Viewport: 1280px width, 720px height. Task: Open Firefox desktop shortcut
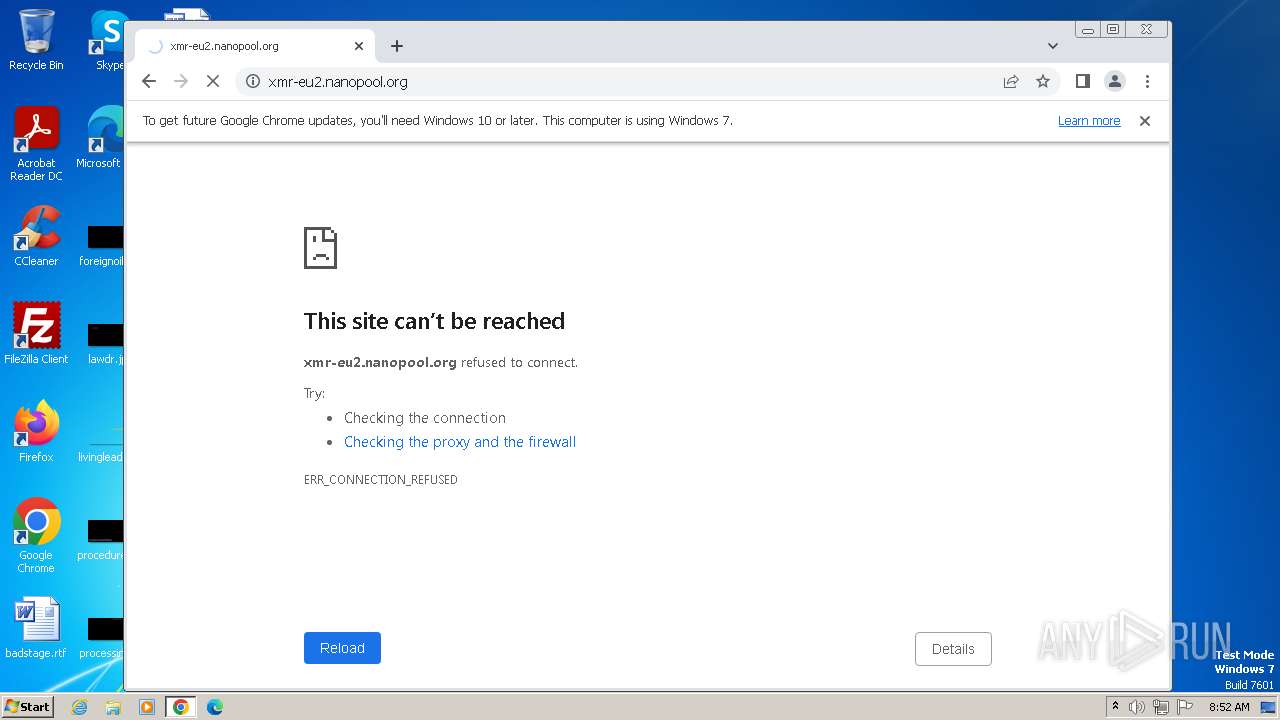pyautogui.click(x=36, y=432)
